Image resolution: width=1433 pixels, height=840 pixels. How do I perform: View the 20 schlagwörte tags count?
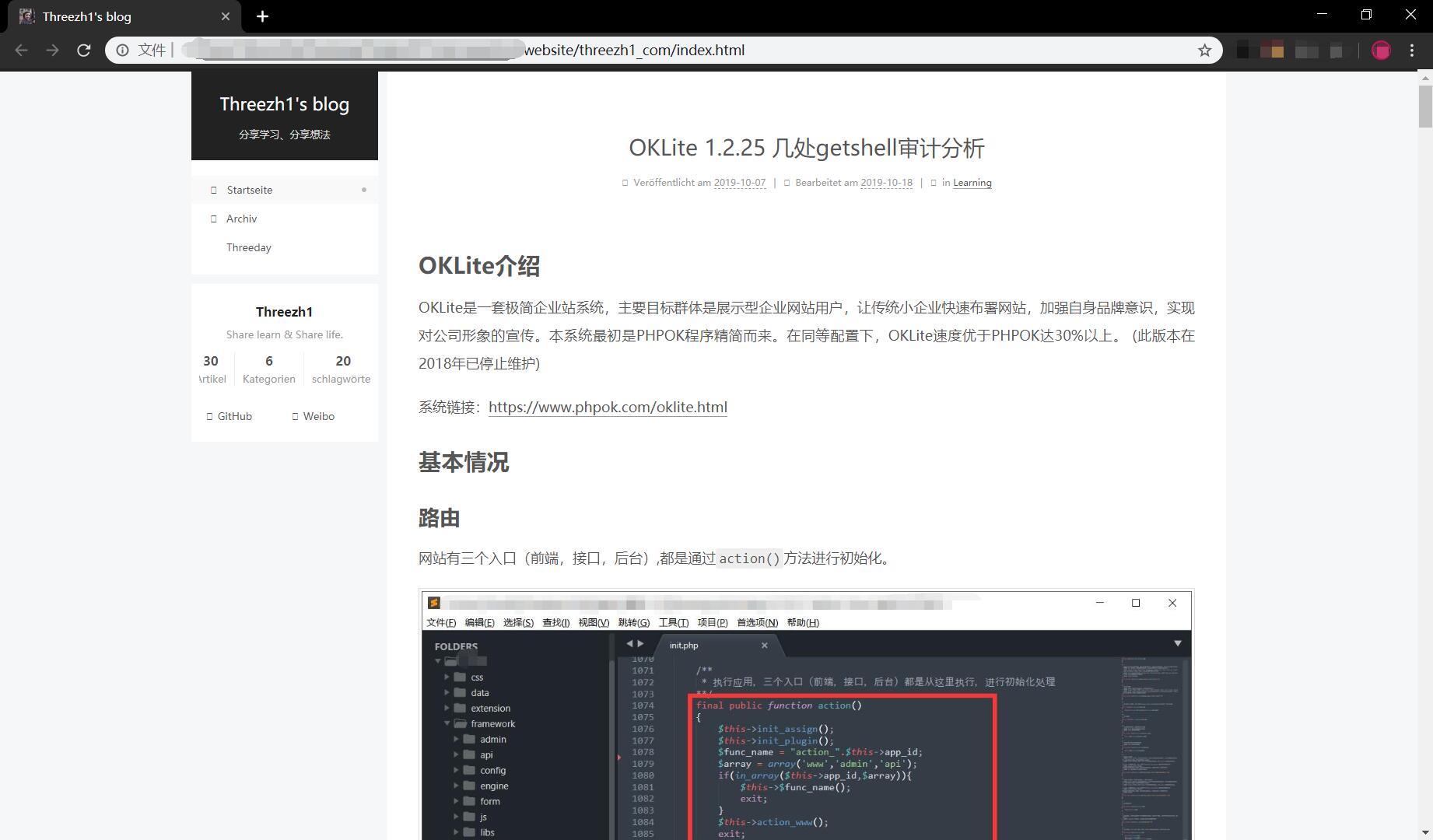(x=342, y=369)
